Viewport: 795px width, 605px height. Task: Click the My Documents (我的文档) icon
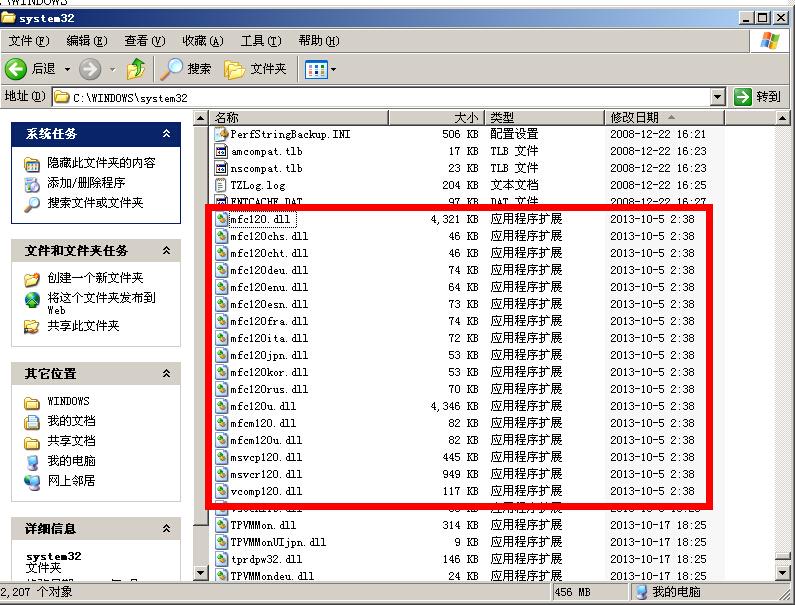[x=32, y=422]
